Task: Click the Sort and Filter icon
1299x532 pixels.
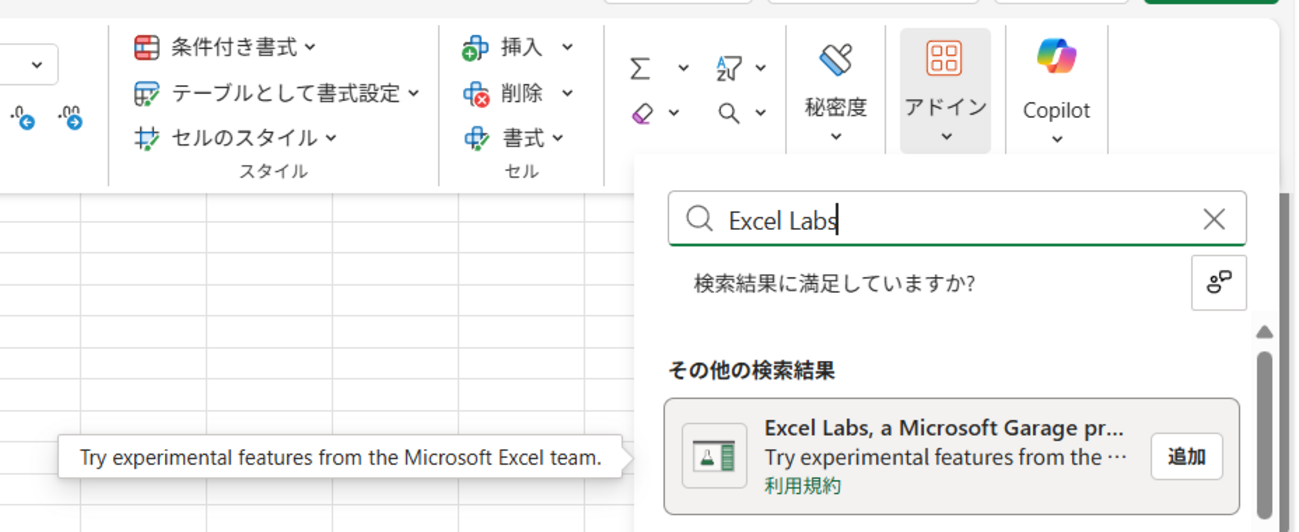Action: (x=729, y=68)
